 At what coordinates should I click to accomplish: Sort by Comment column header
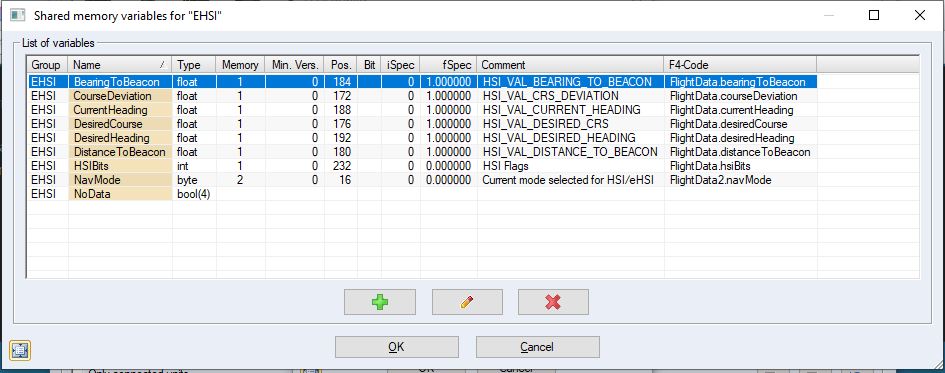coord(570,64)
